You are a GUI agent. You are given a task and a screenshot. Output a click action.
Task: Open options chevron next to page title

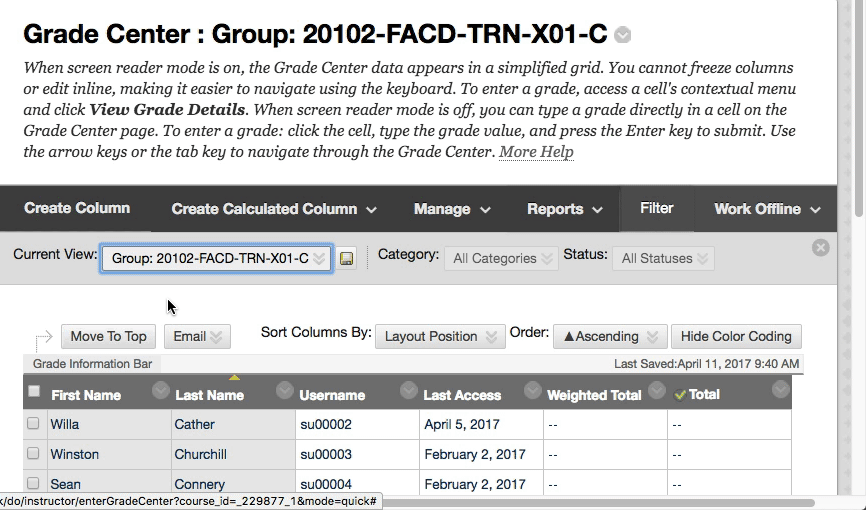tap(623, 35)
